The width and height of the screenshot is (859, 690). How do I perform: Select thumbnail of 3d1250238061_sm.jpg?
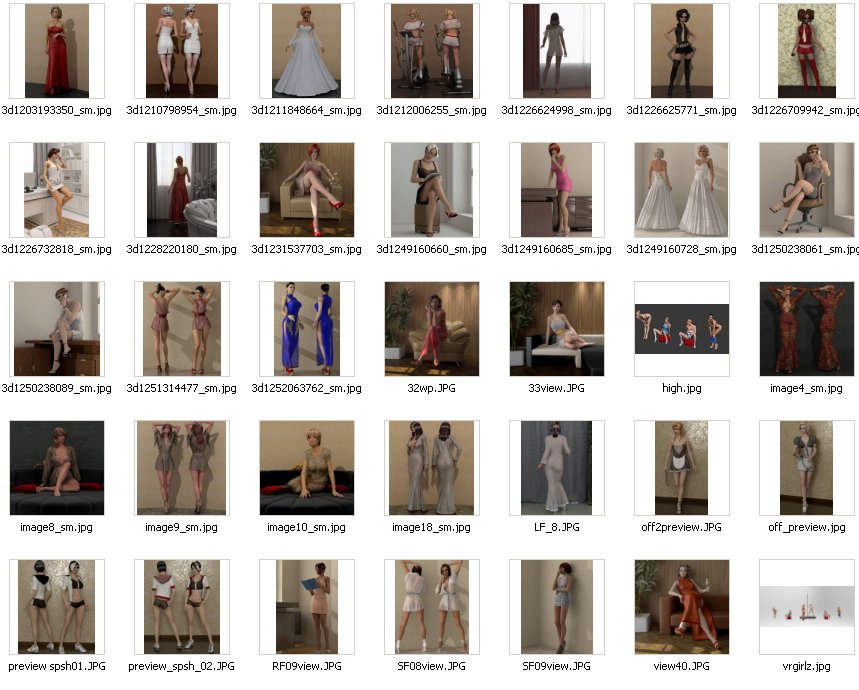pos(806,190)
